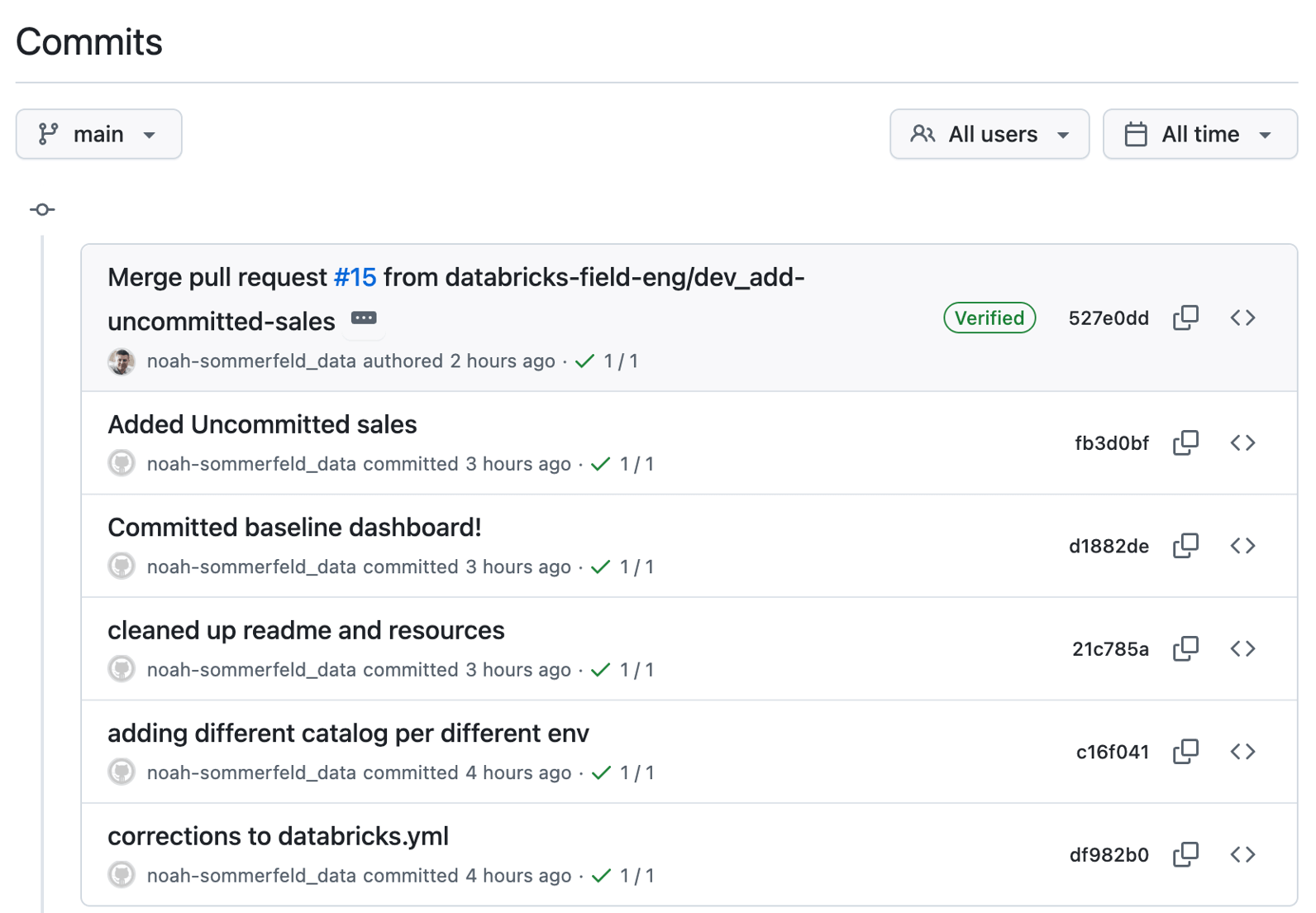The image size is (1316, 913).
Task: Open the Committed baseline dashboard! commit
Action: point(294,528)
